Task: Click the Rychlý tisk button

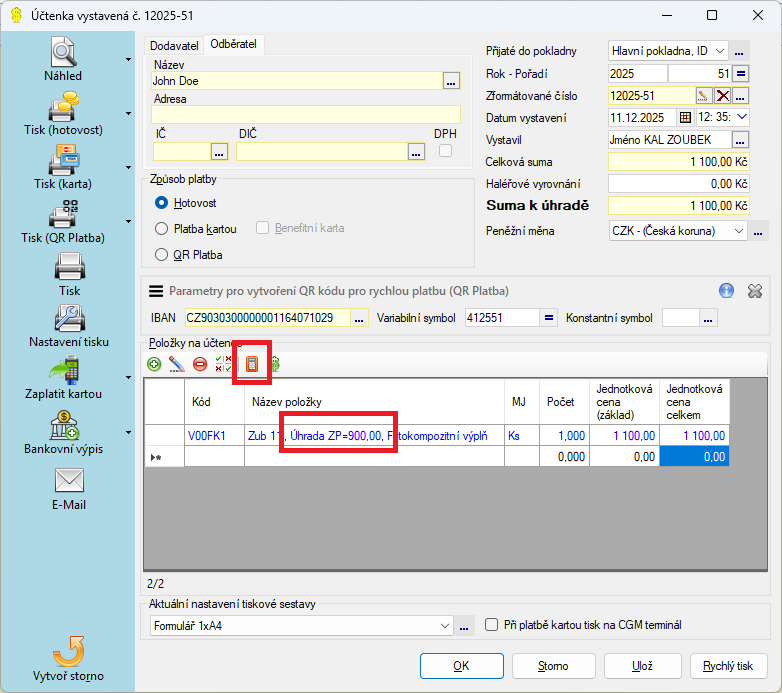Action: tap(728, 665)
